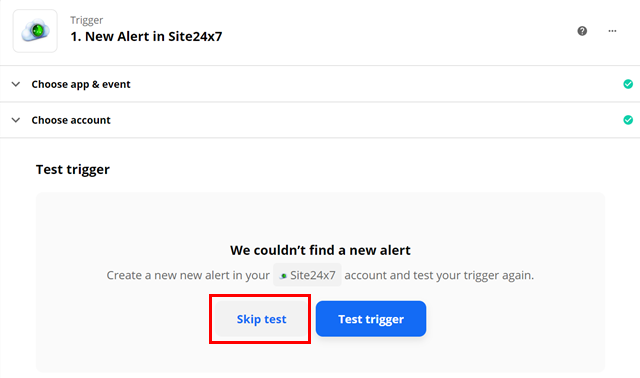Click the Test trigger section heading
The height and width of the screenshot is (378, 640).
(x=73, y=169)
